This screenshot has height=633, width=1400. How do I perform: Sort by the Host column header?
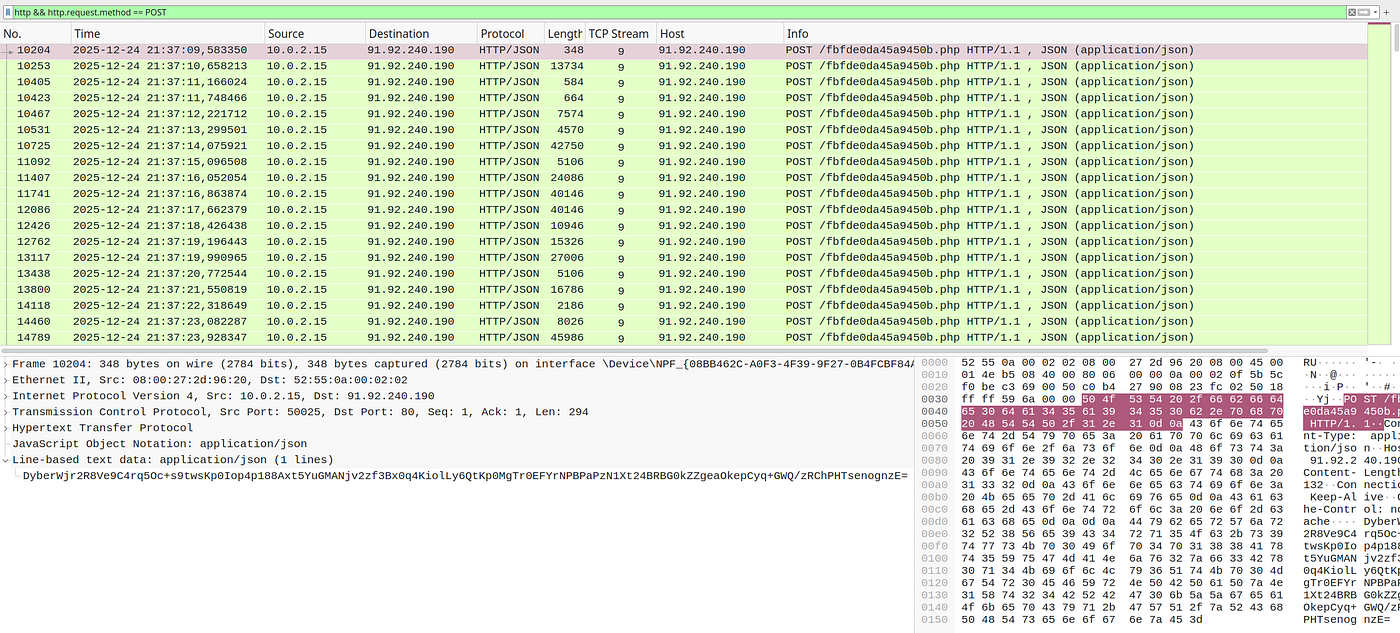point(720,34)
